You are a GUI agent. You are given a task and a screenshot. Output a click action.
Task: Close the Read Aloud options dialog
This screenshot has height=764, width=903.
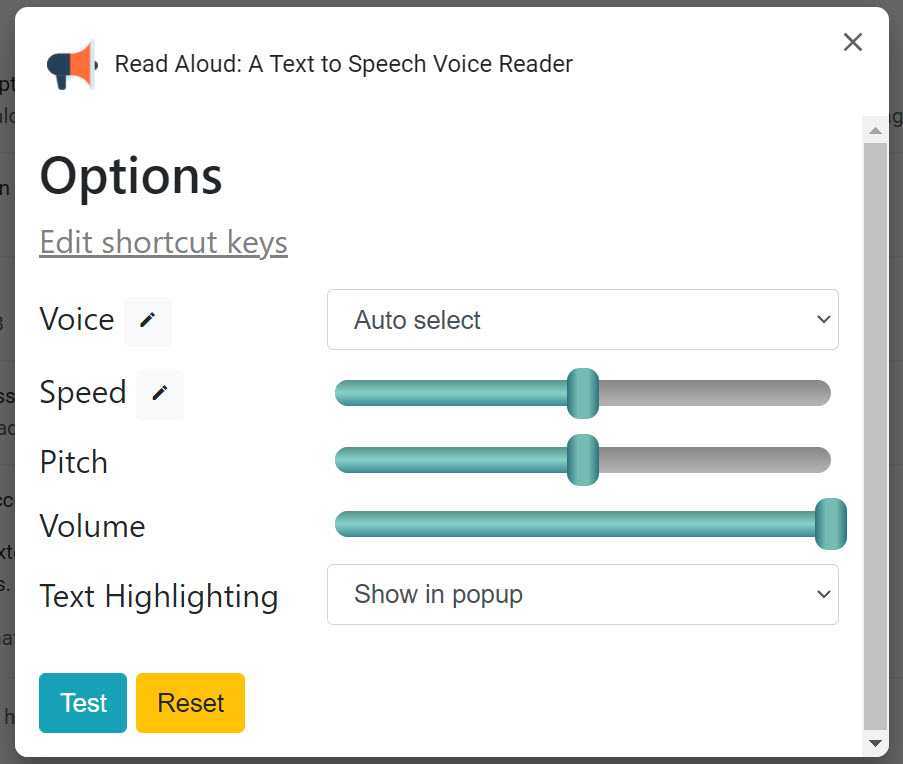(x=852, y=42)
